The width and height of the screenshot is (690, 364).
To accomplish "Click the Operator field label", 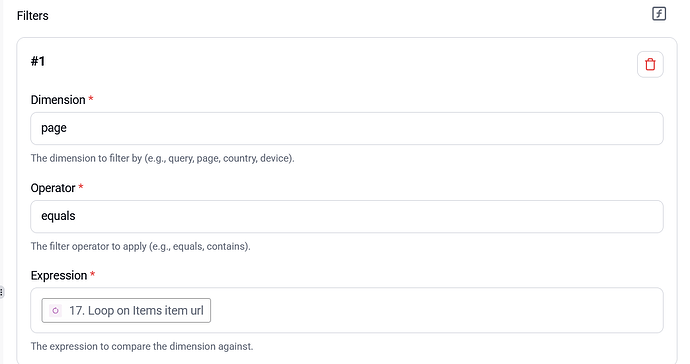I will pos(53,188).
